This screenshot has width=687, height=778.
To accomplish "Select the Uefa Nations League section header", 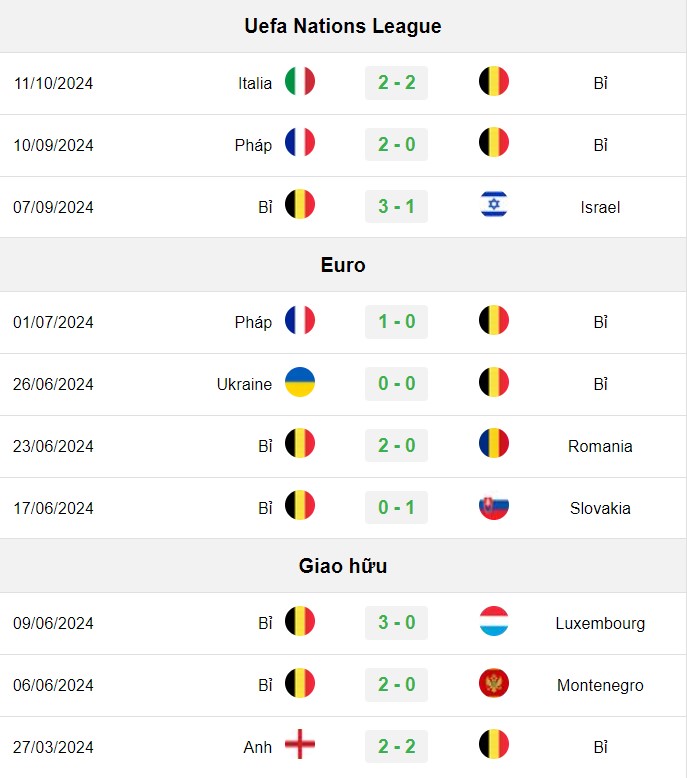I will (x=343, y=26).
